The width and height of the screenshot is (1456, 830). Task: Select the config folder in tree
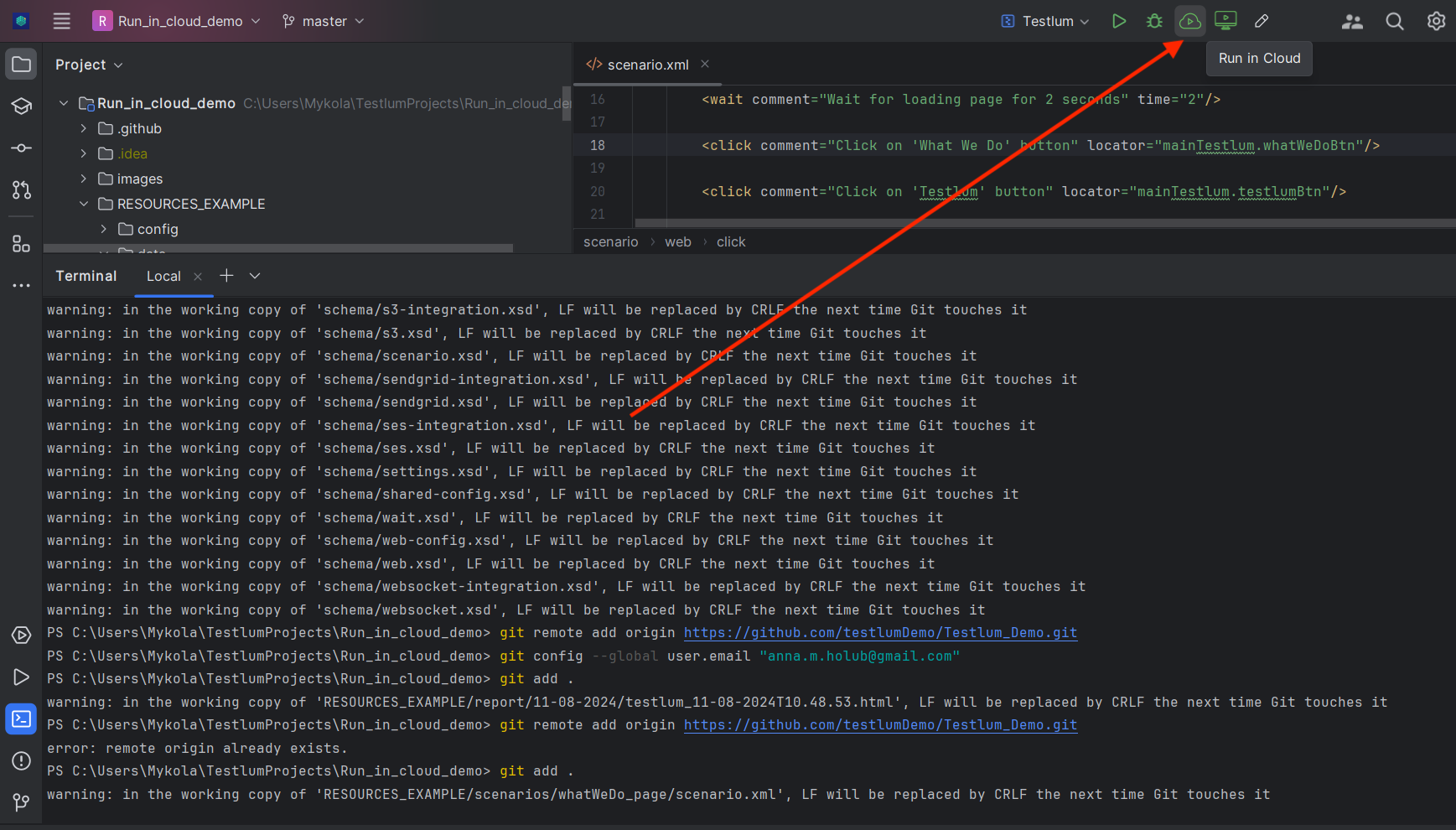[x=158, y=229]
